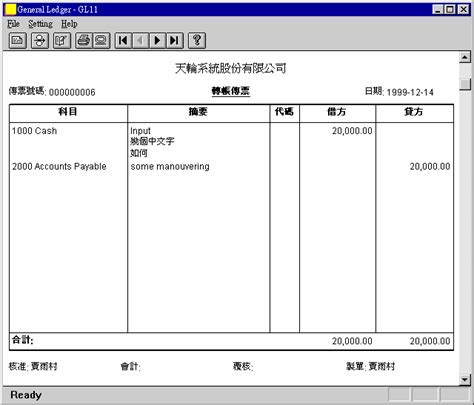Jump to last record button

pyautogui.click(x=175, y=41)
